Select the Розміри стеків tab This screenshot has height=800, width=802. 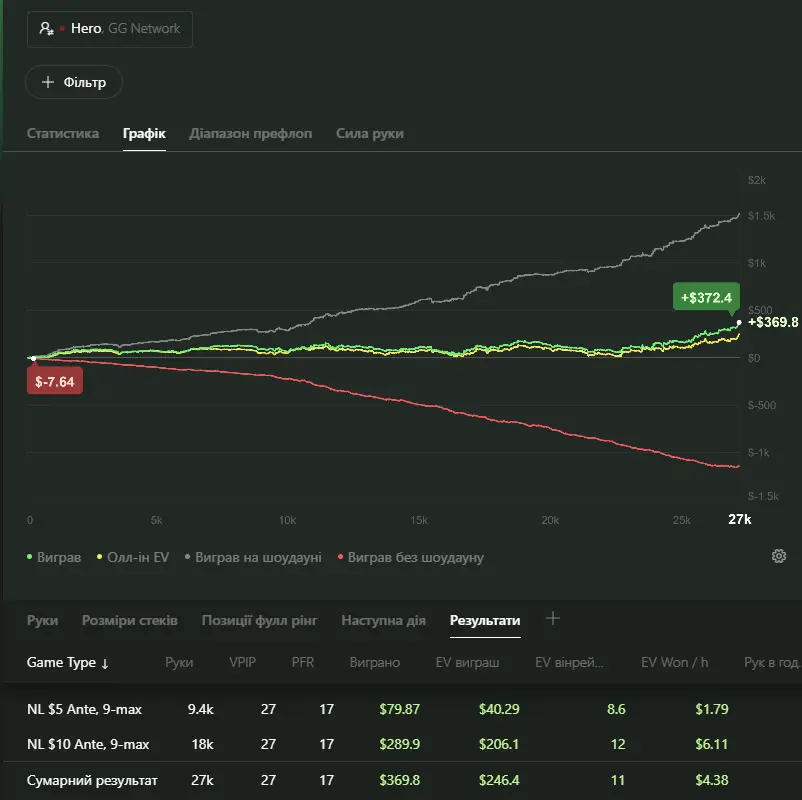130,620
